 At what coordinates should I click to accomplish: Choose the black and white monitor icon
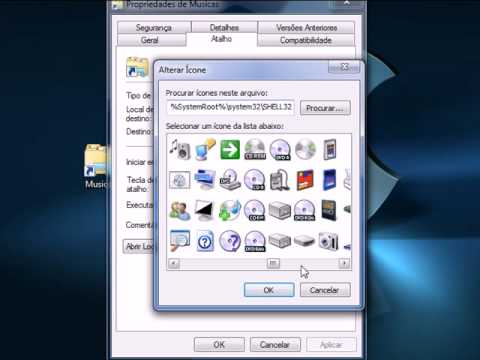click(x=204, y=210)
